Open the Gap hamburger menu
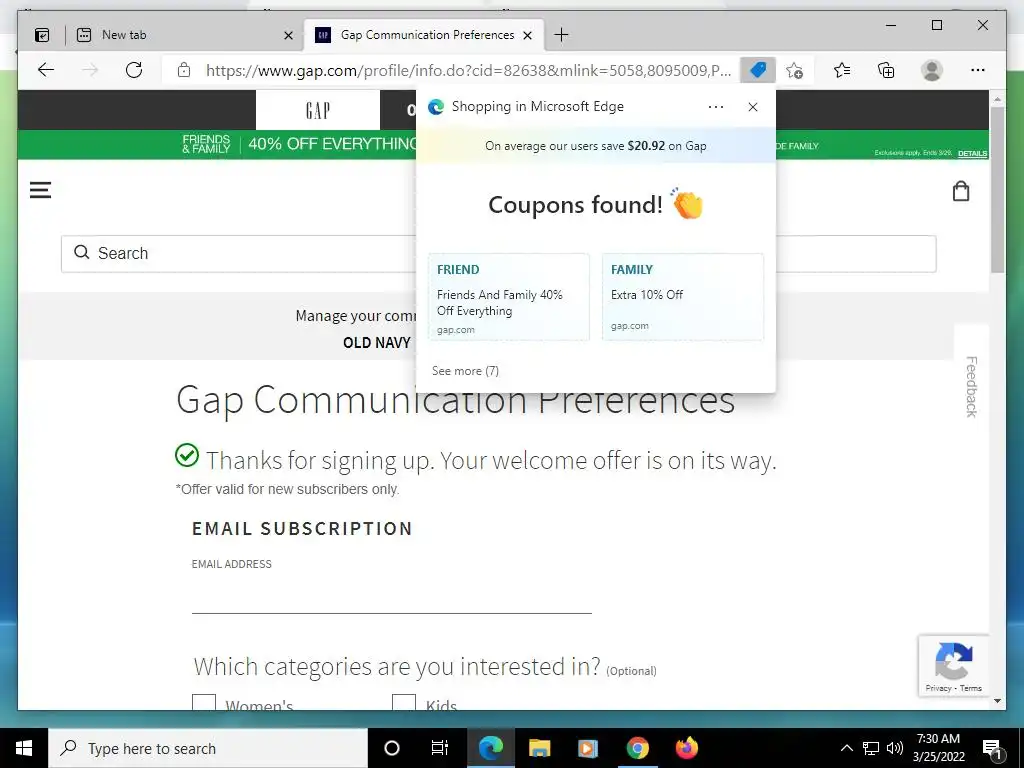The image size is (1024, 768). point(40,190)
